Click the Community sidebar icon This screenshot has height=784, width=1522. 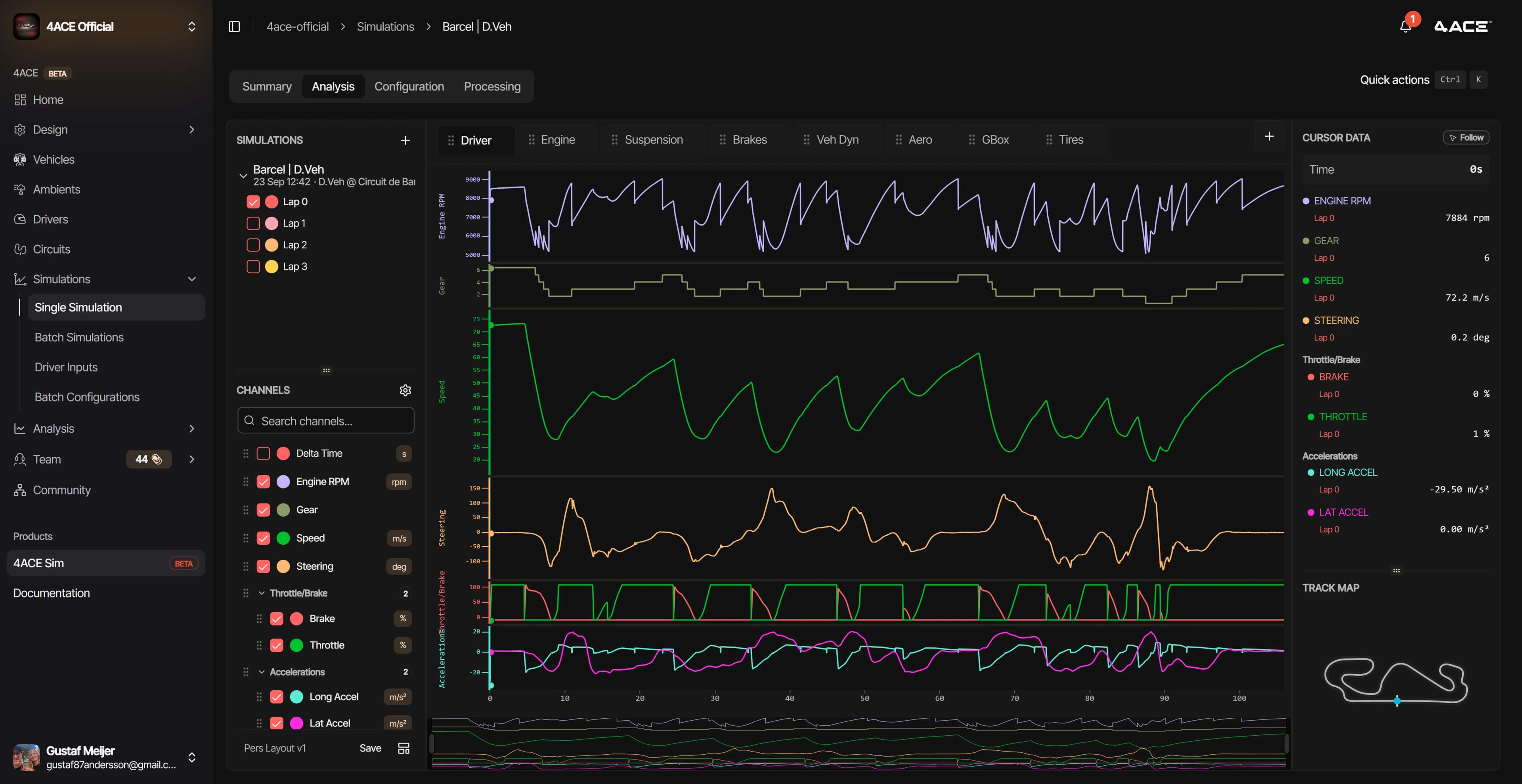(x=20, y=490)
